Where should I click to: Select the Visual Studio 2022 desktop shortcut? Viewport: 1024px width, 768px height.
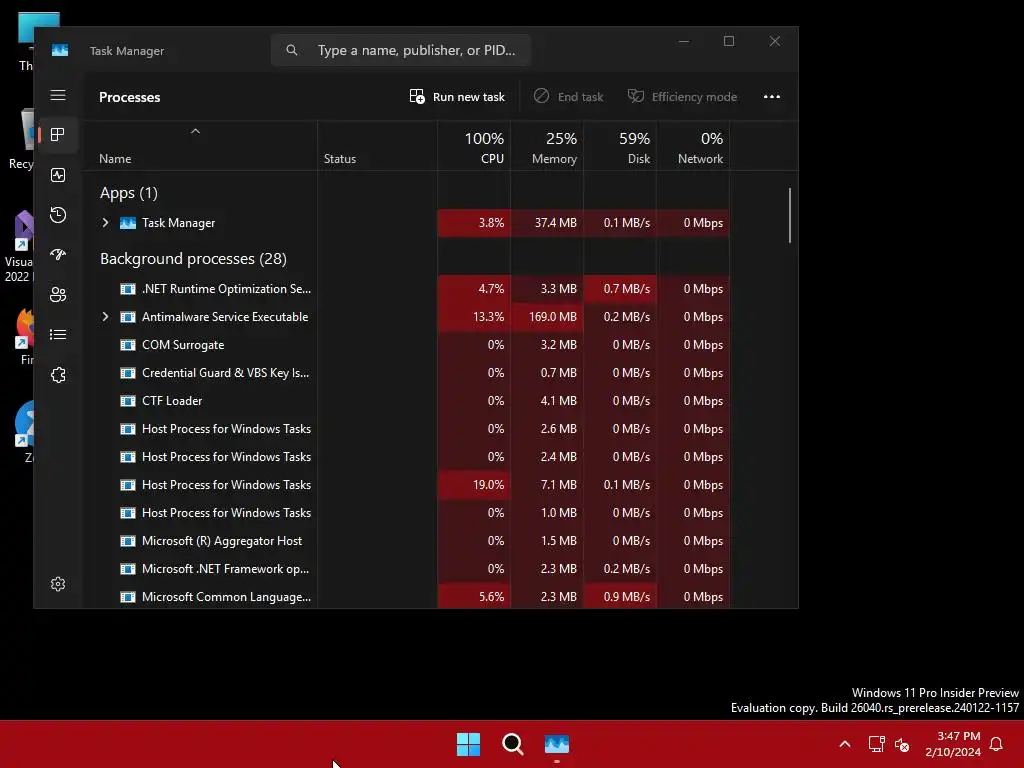pos(19,247)
